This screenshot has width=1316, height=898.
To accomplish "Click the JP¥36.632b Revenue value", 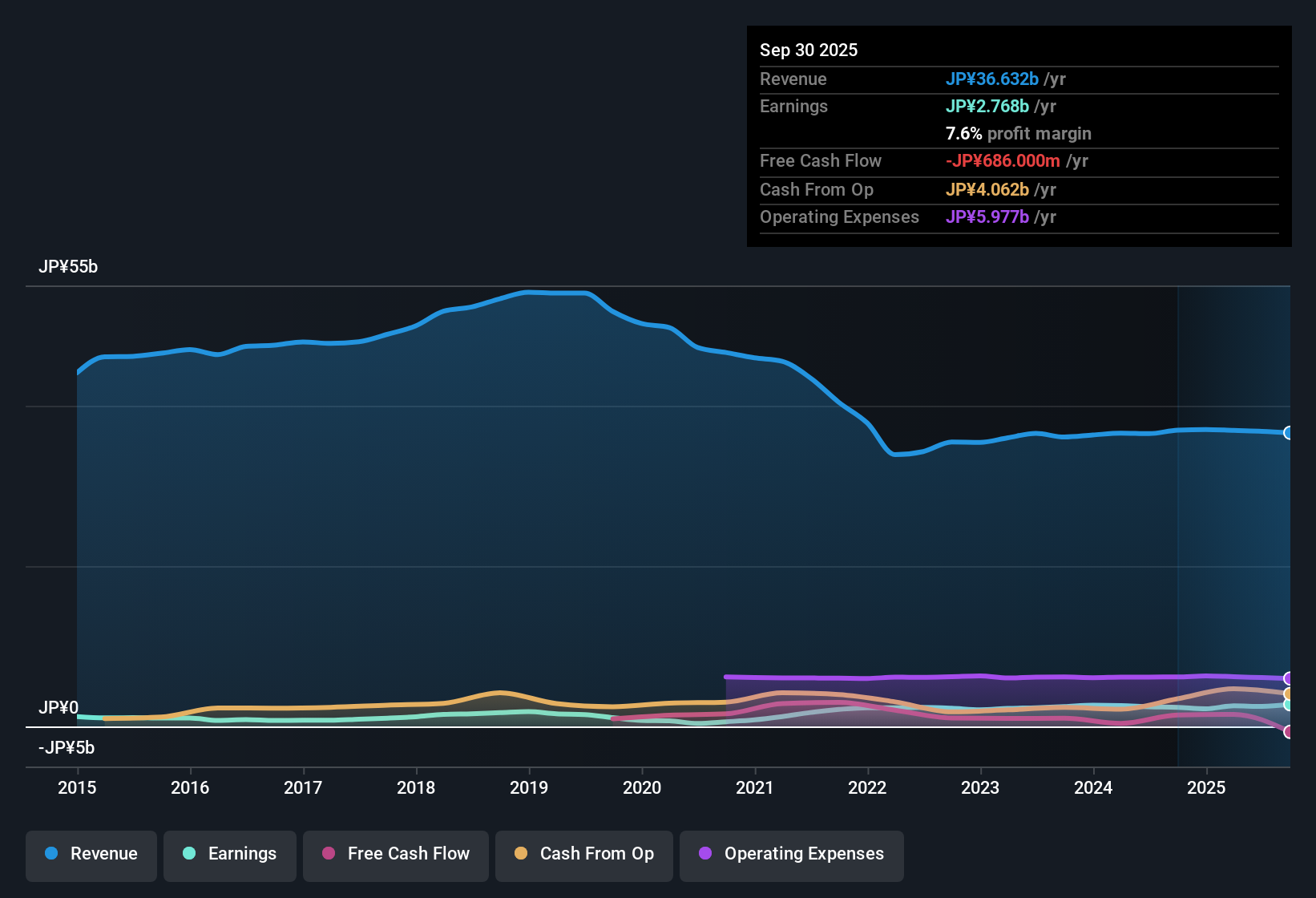I will tap(992, 79).
